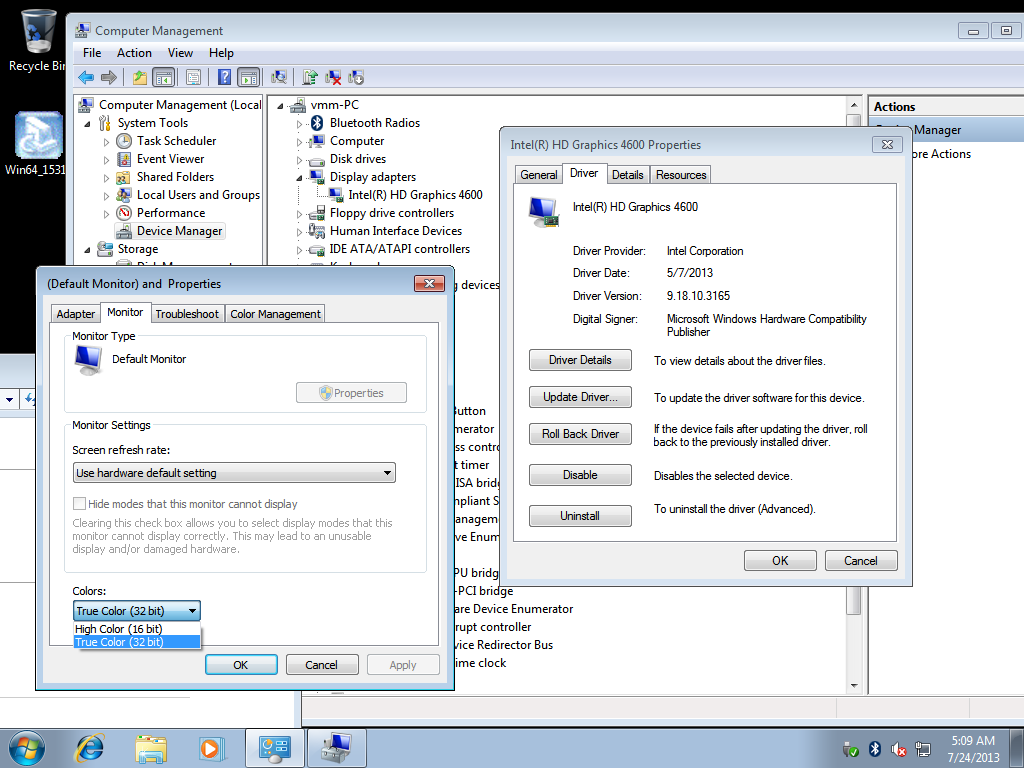Open Internet Explorer from the taskbar
Image resolution: width=1024 pixels, height=768 pixels.
[91, 747]
